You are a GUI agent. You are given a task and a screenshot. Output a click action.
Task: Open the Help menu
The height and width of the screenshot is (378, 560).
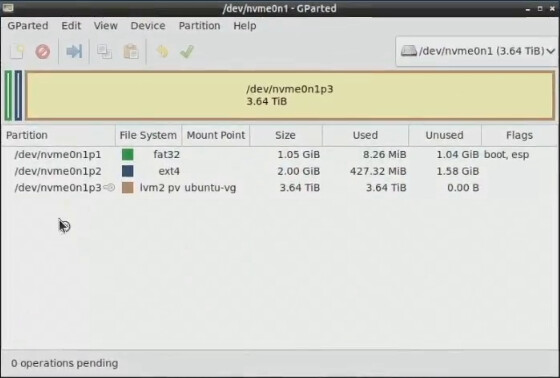click(x=245, y=26)
